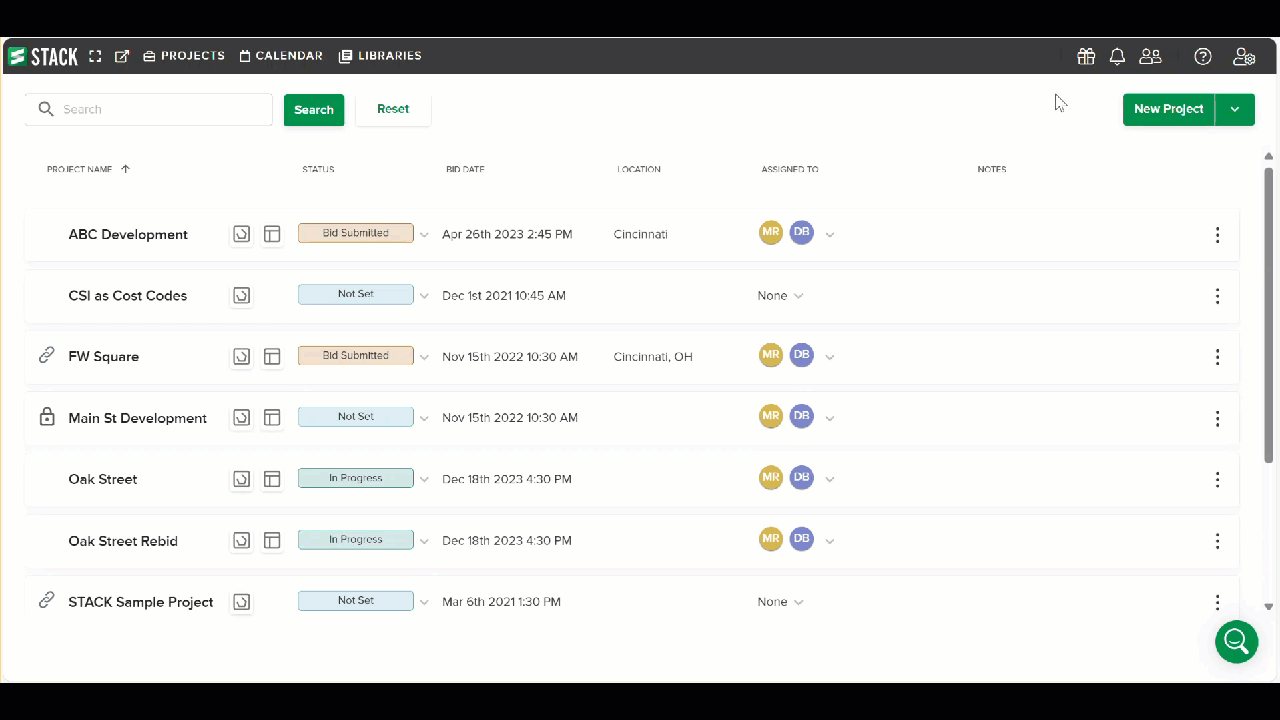This screenshot has width=1280, height=720.
Task: Click the green Search button
Action: [x=313, y=110]
